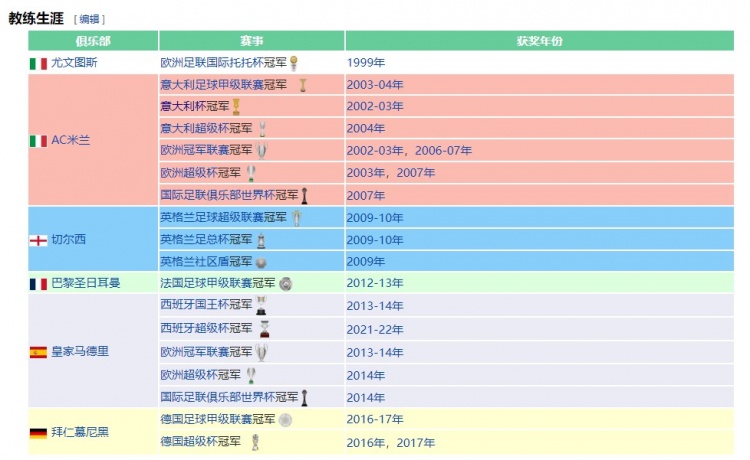
Task: Open the 德国超级杯冠军 link
Action: [200, 441]
